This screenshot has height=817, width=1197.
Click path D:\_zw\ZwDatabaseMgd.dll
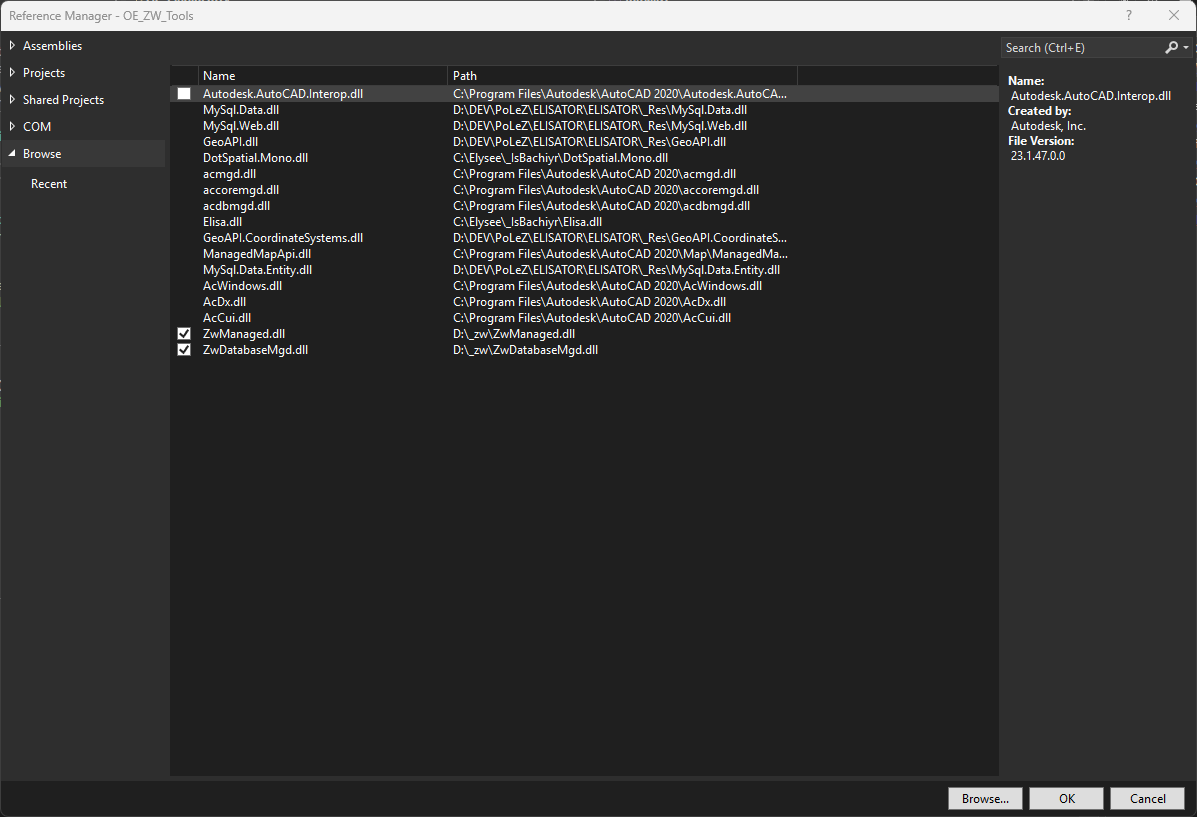click(525, 350)
